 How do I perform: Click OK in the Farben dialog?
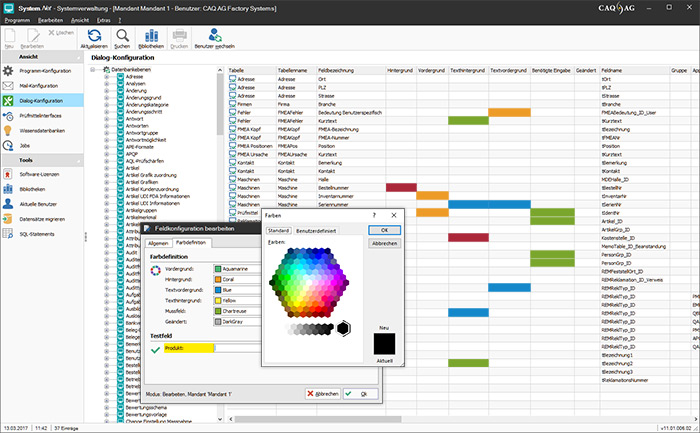(x=385, y=229)
